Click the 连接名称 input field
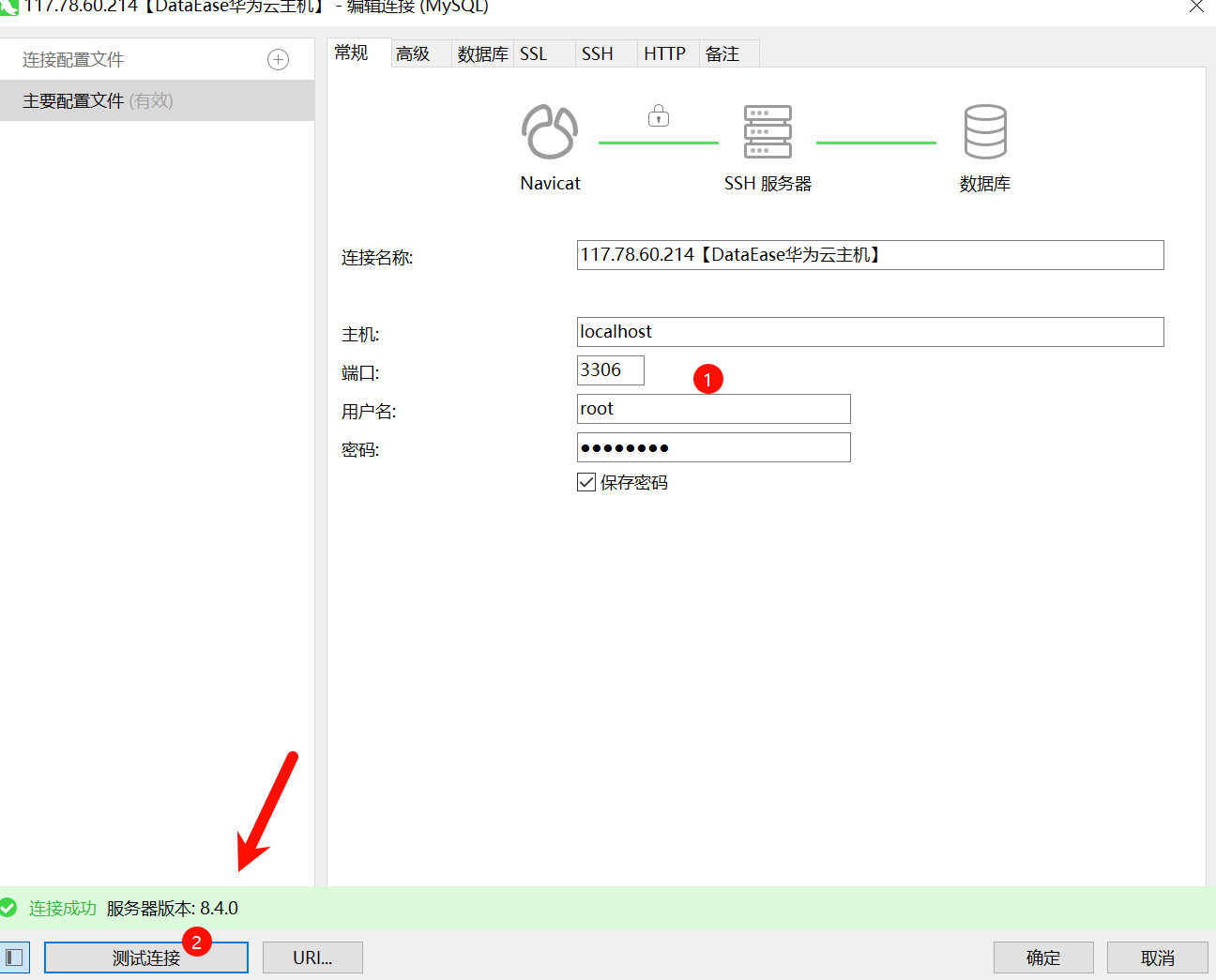This screenshot has height=980, width=1216. [870, 255]
